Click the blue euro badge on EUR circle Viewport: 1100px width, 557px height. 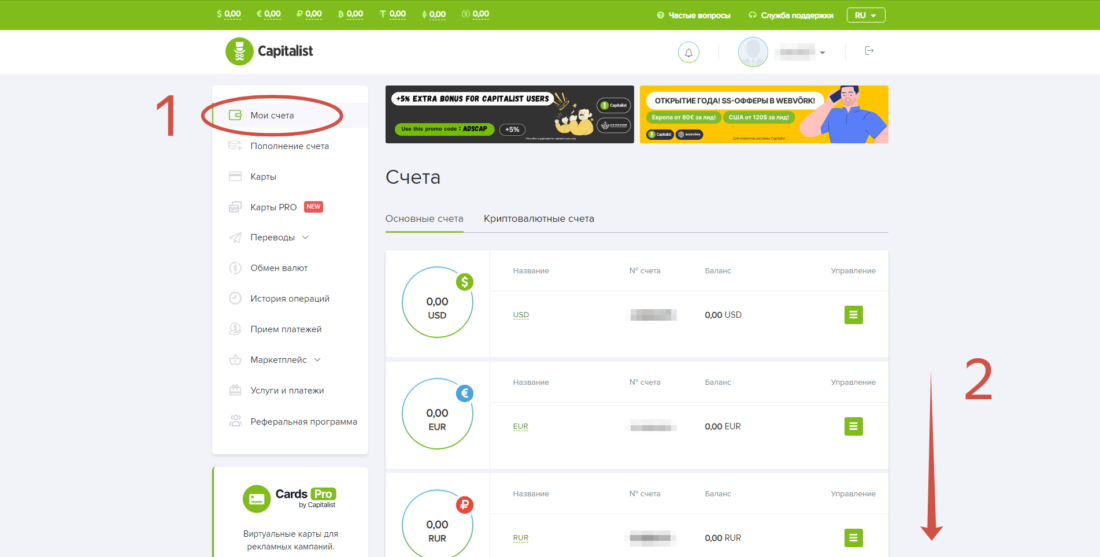pyautogui.click(x=464, y=394)
